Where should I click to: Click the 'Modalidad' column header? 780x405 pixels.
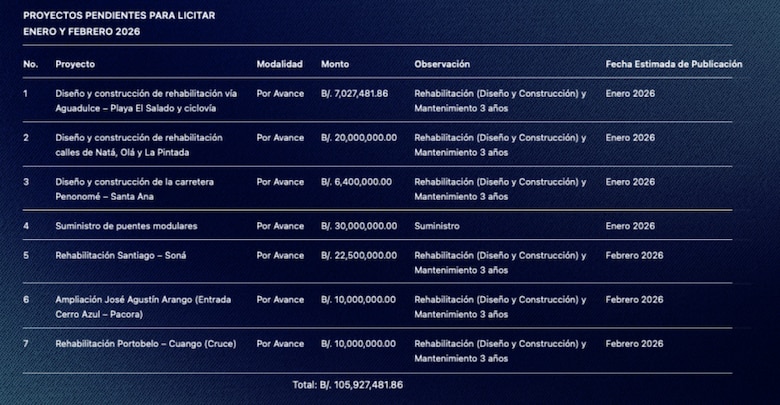pos(279,64)
